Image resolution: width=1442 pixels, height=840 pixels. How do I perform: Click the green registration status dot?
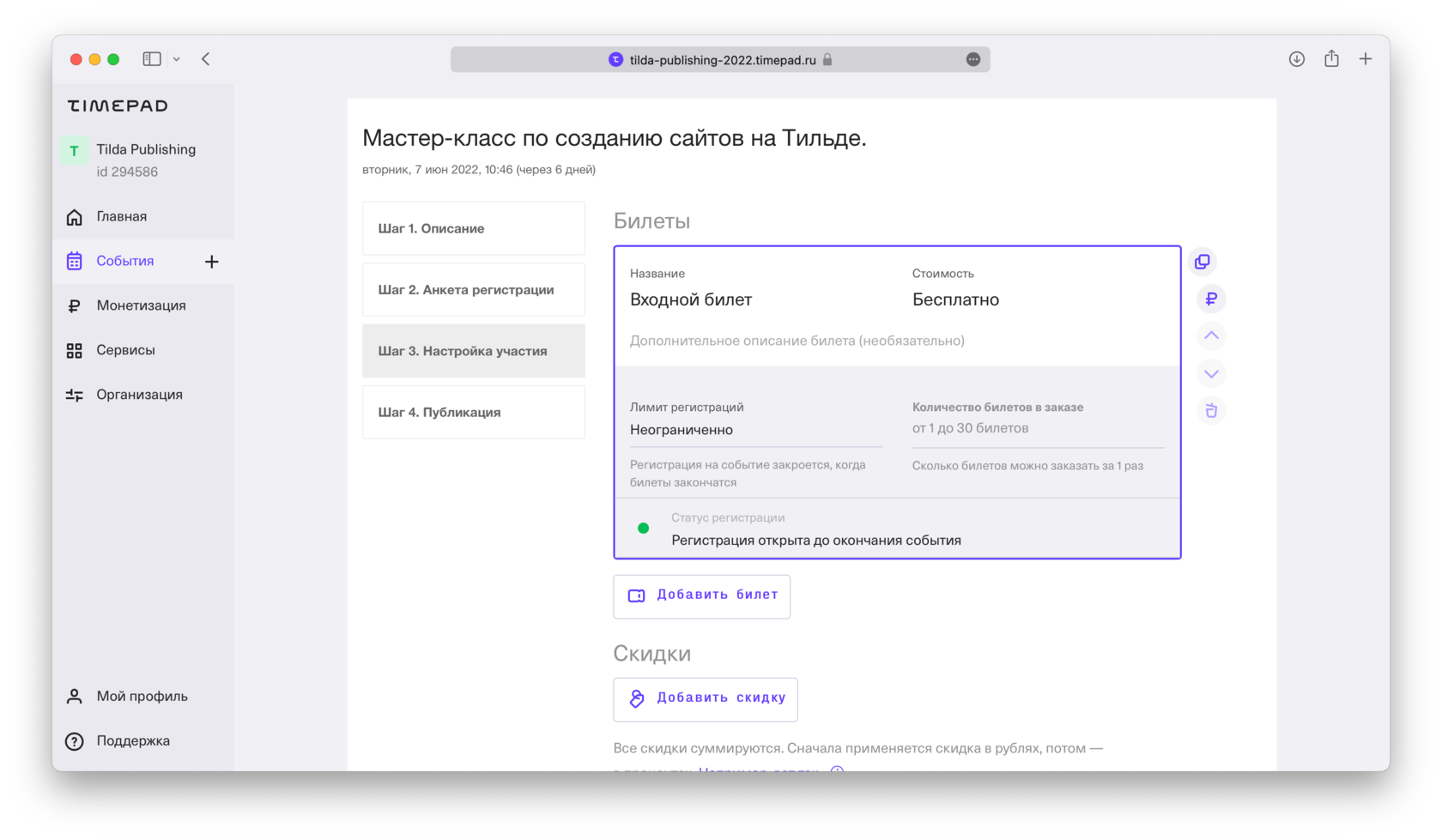pyautogui.click(x=643, y=529)
